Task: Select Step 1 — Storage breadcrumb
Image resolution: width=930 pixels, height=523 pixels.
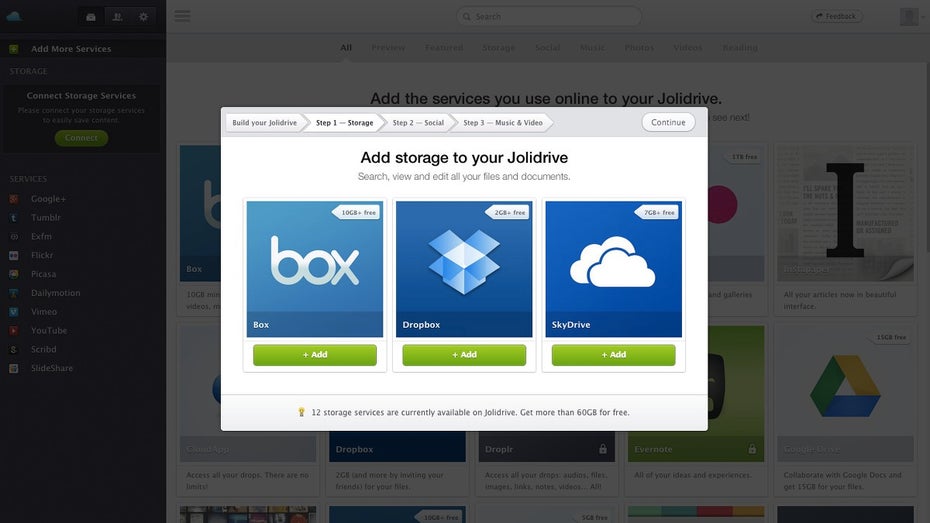Action: click(x=345, y=123)
